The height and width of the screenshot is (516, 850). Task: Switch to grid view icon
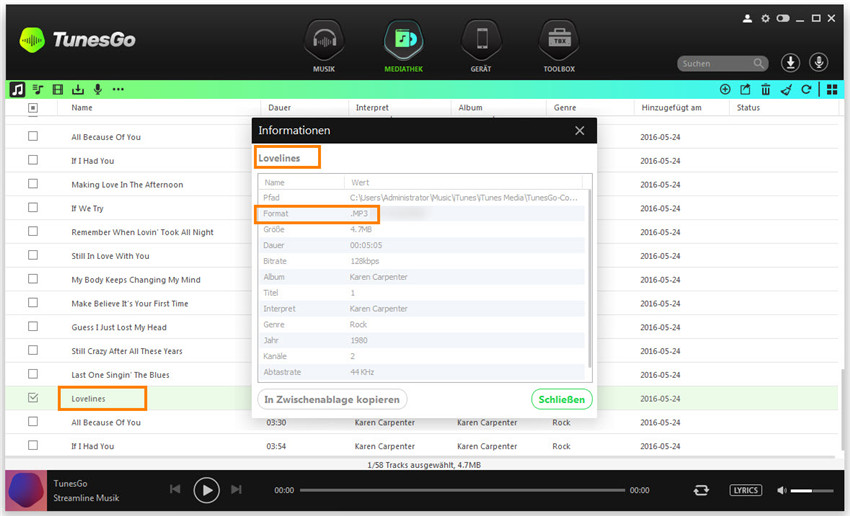(832, 89)
